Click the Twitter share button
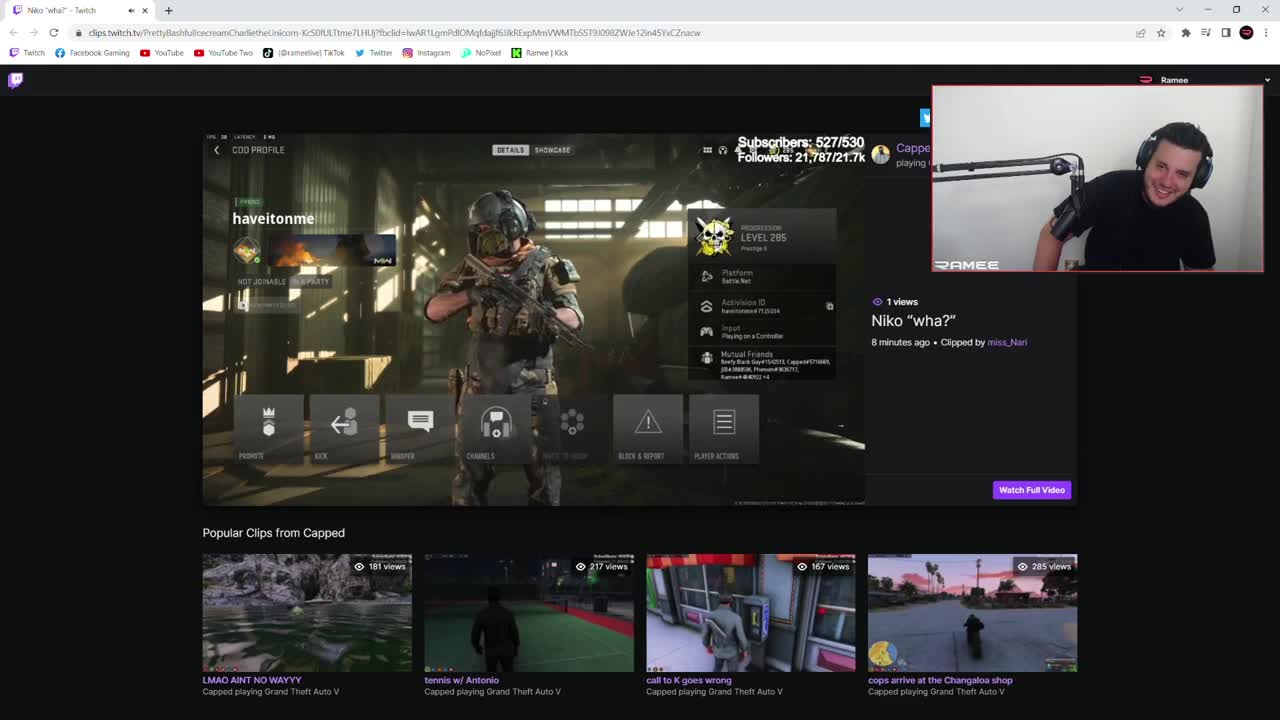 [x=925, y=118]
